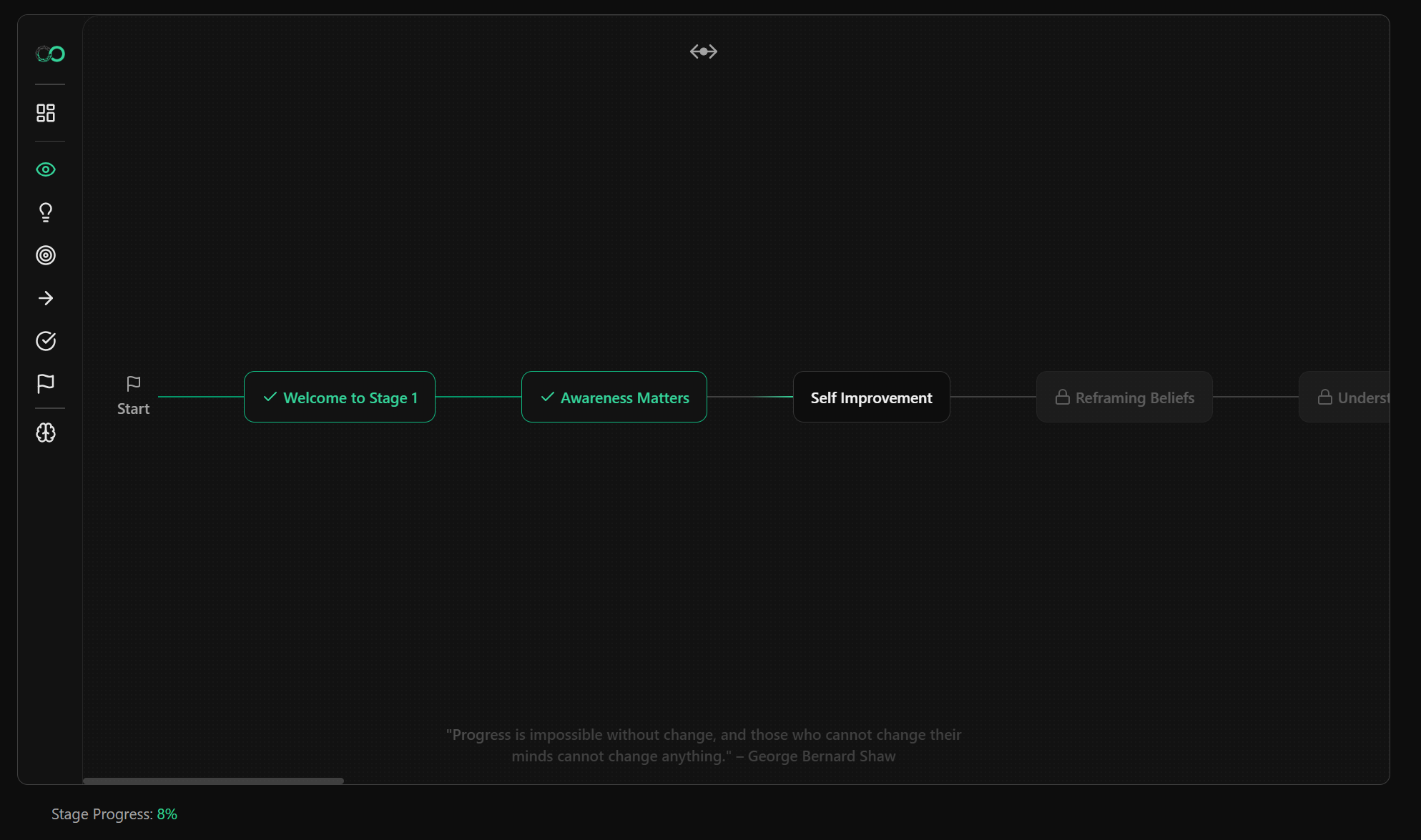Click the lock icon on Reframing Beliefs
1421x840 pixels.
[1062, 397]
